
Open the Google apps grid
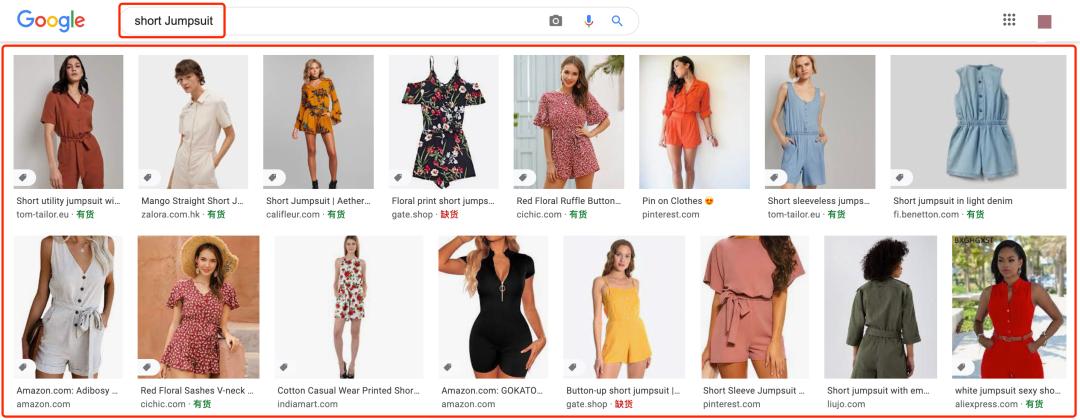click(1009, 19)
